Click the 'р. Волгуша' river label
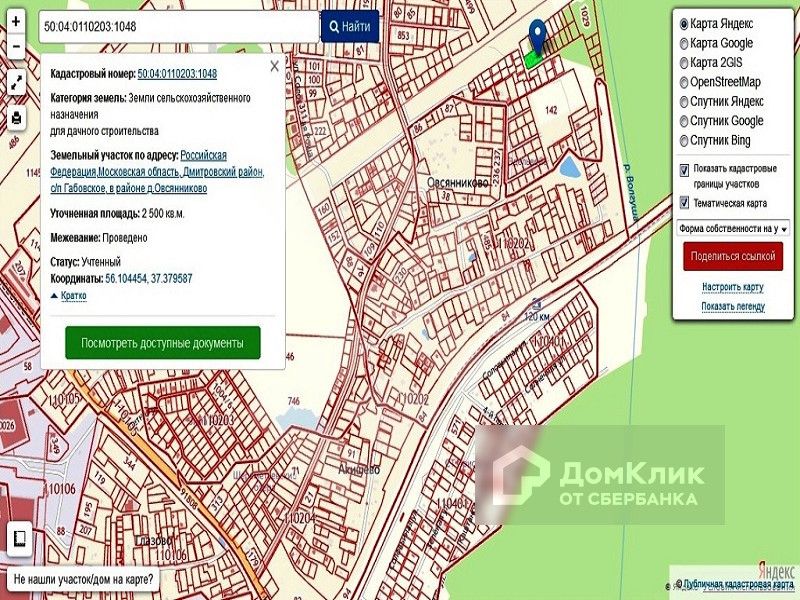 (x=632, y=192)
